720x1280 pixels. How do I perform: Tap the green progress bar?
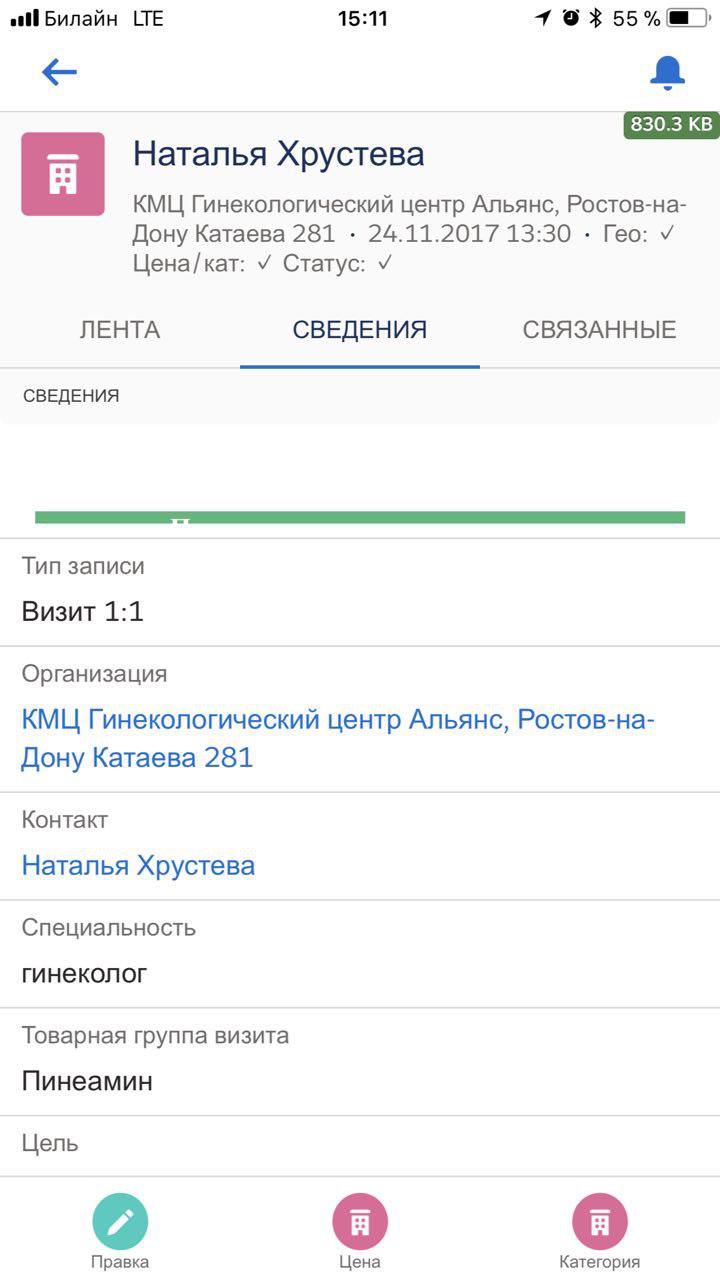[x=360, y=517]
